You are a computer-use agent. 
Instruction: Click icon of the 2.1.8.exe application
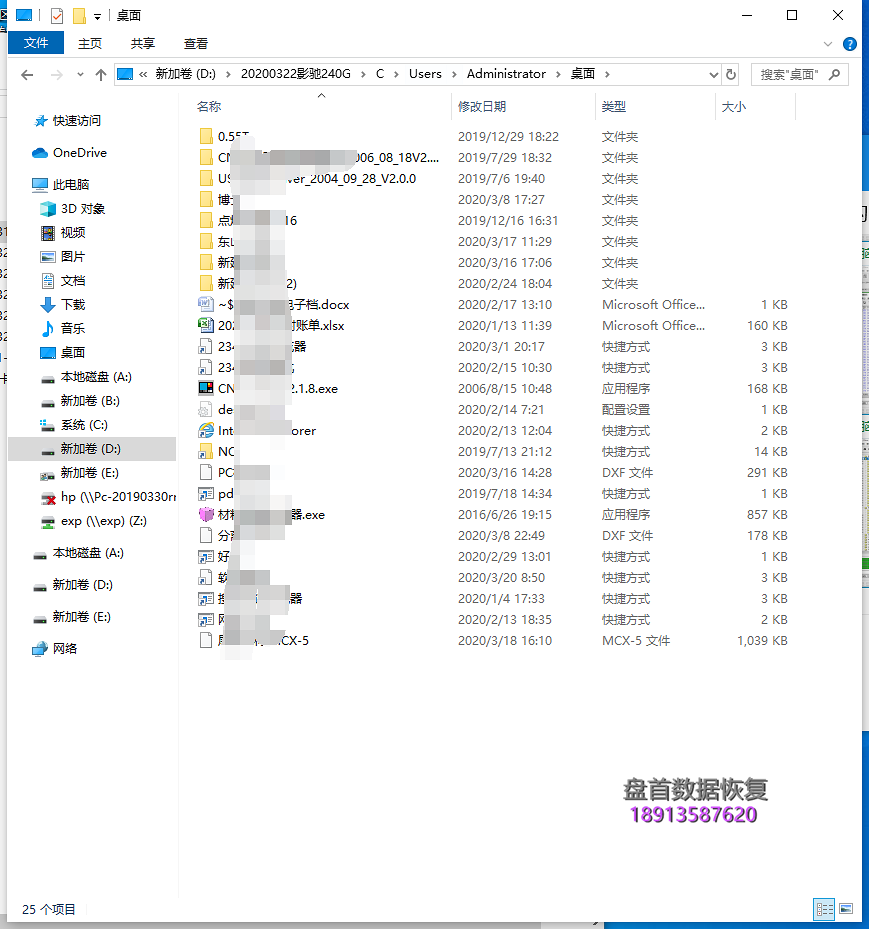click(x=206, y=389)
